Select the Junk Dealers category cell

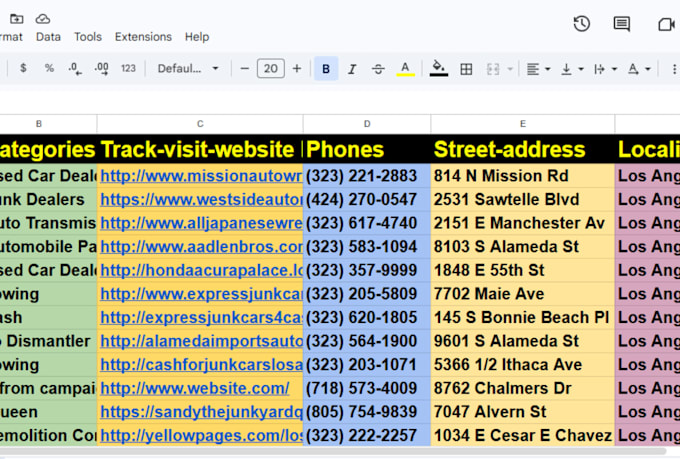point(48,200)
